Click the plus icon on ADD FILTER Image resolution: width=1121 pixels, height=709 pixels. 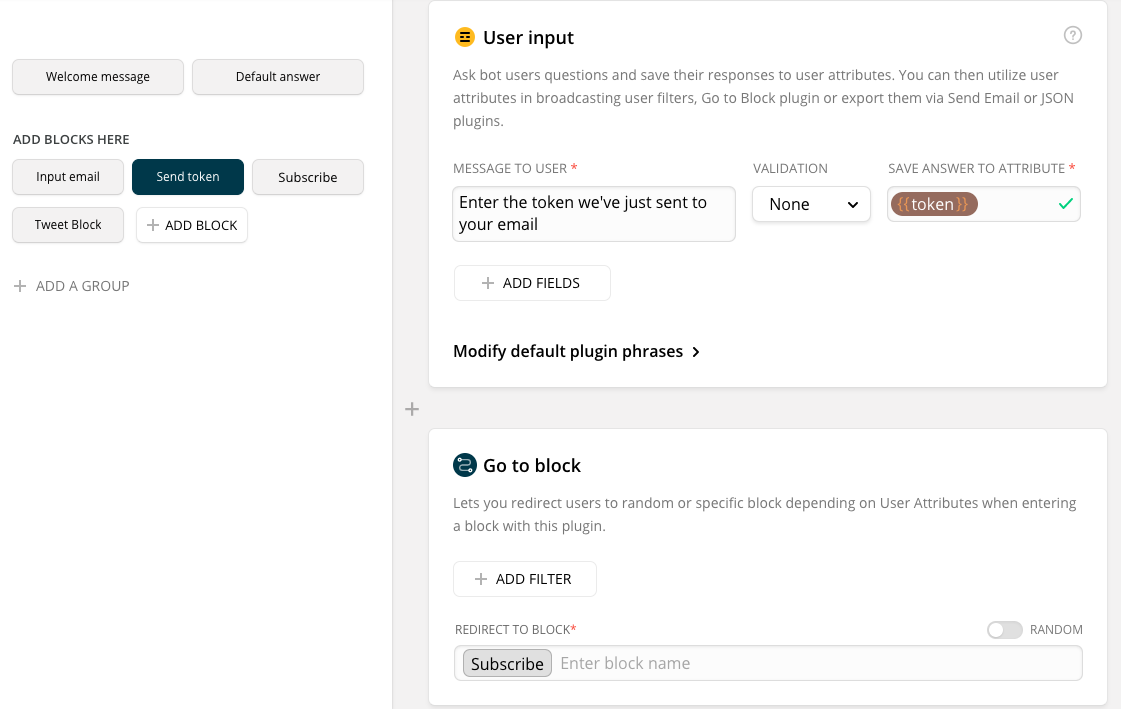[x=481, y=579]
